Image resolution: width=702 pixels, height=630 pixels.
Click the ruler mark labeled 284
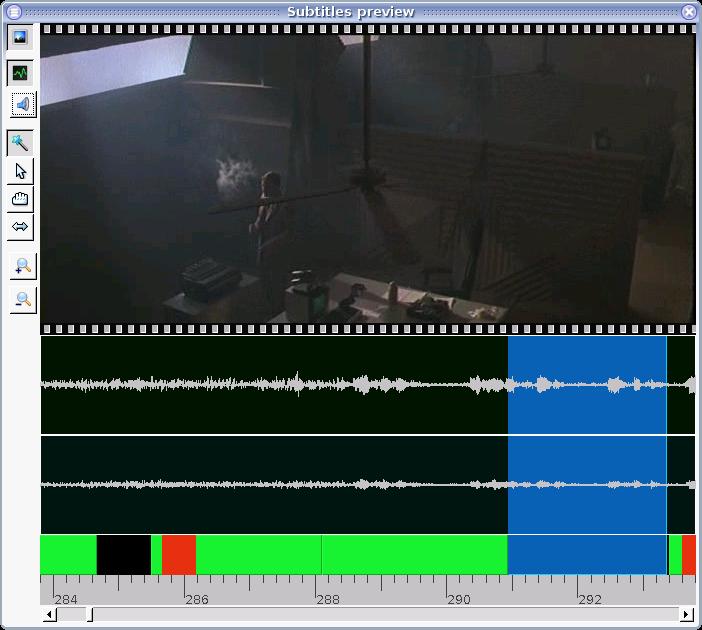pos(65,599)
